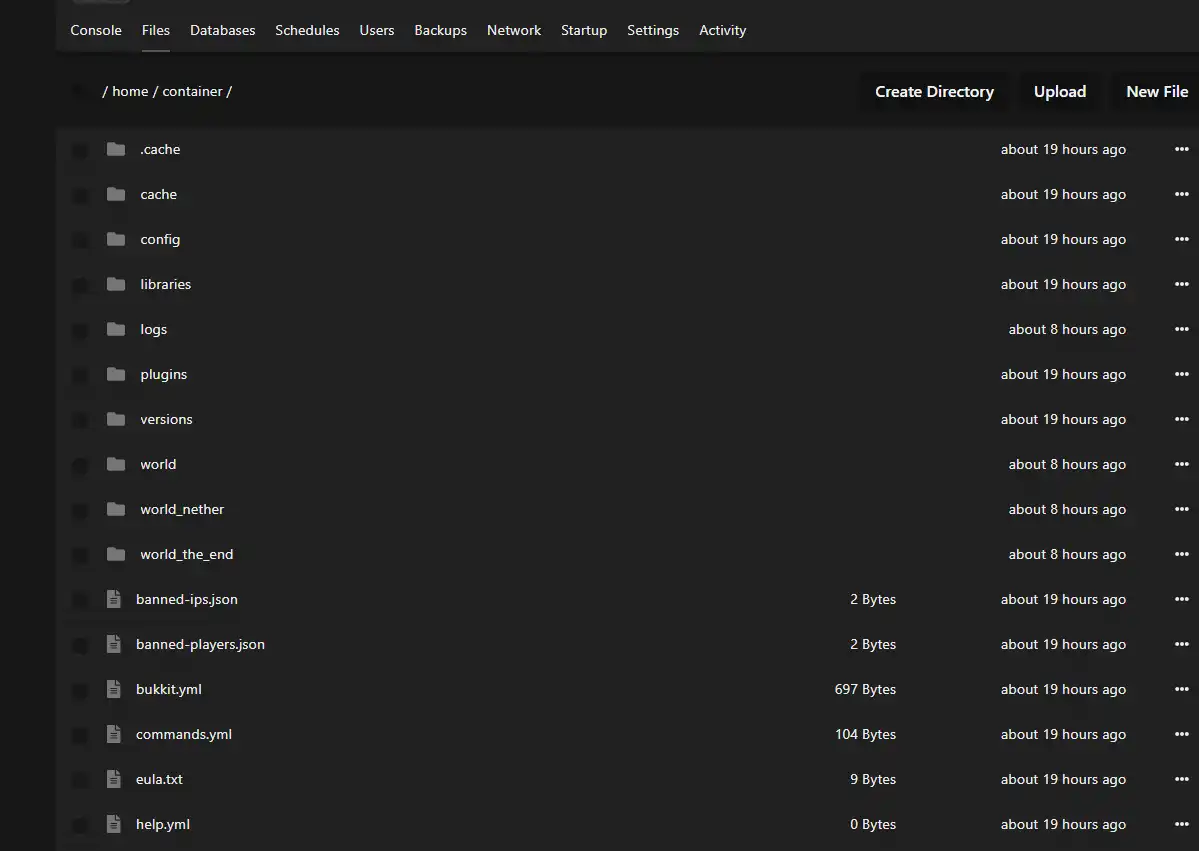
Task: Click the file icon beside banned-ips.json
Action: pyautogui.click(x=114, y=599)
